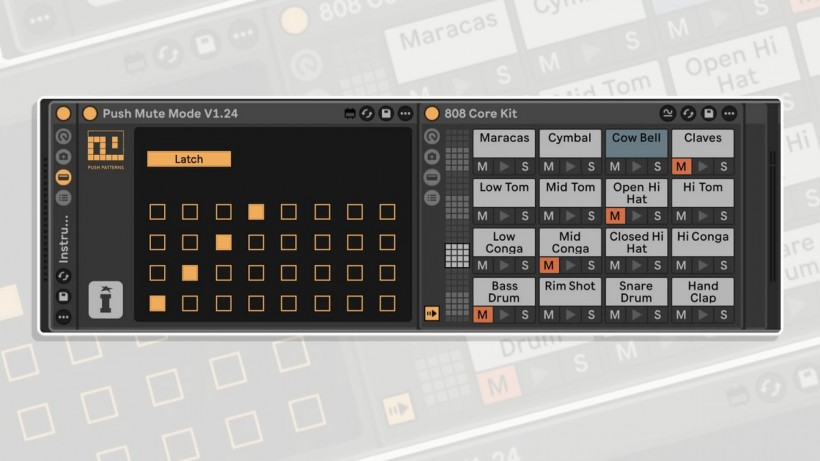Image resolution: width=820 pixels, height=461 pixels.
Task: Select the Claves drum pad
Action: tap(702, 143)
